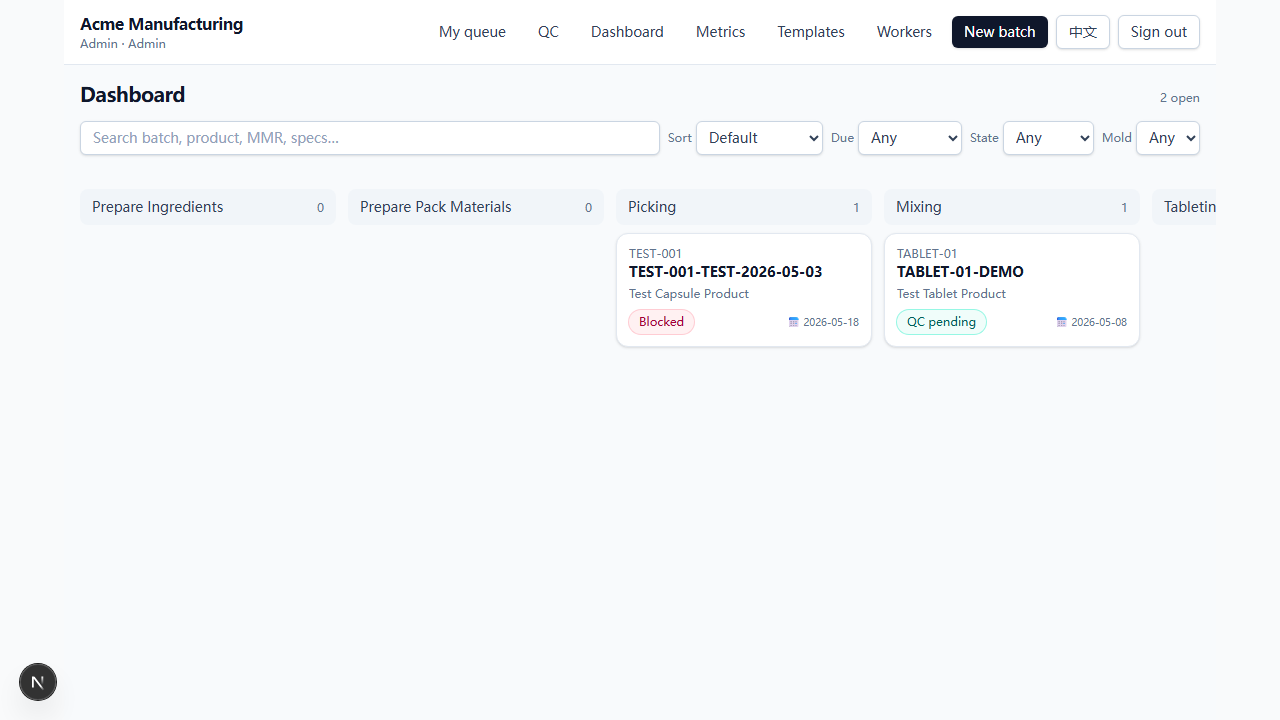Select the Prepare Ingredients column header

[208, 207]
